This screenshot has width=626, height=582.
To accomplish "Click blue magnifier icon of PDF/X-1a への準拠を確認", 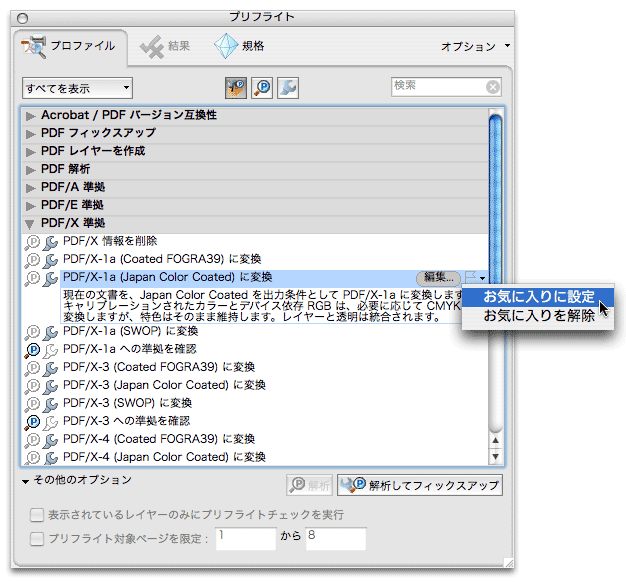I will point(32,350).
